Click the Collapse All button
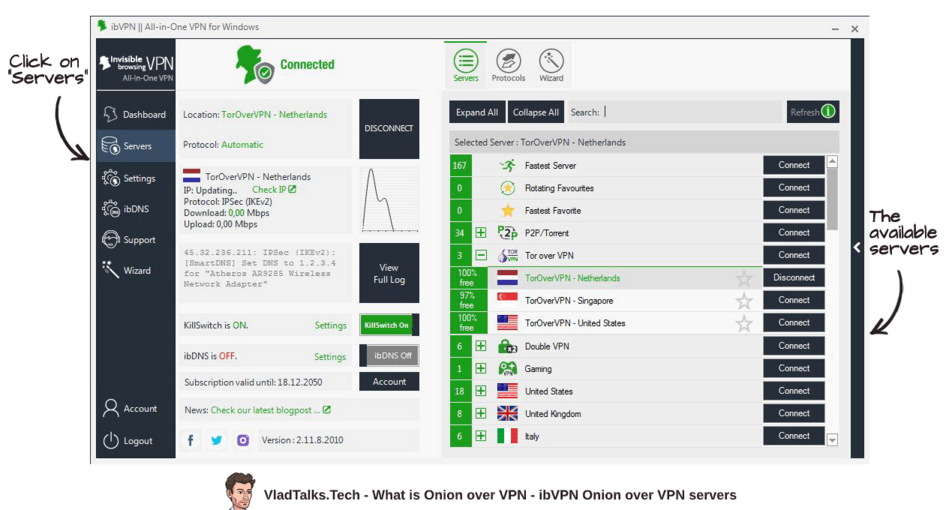This screenshot has width=946, height=510. [536, 112]
